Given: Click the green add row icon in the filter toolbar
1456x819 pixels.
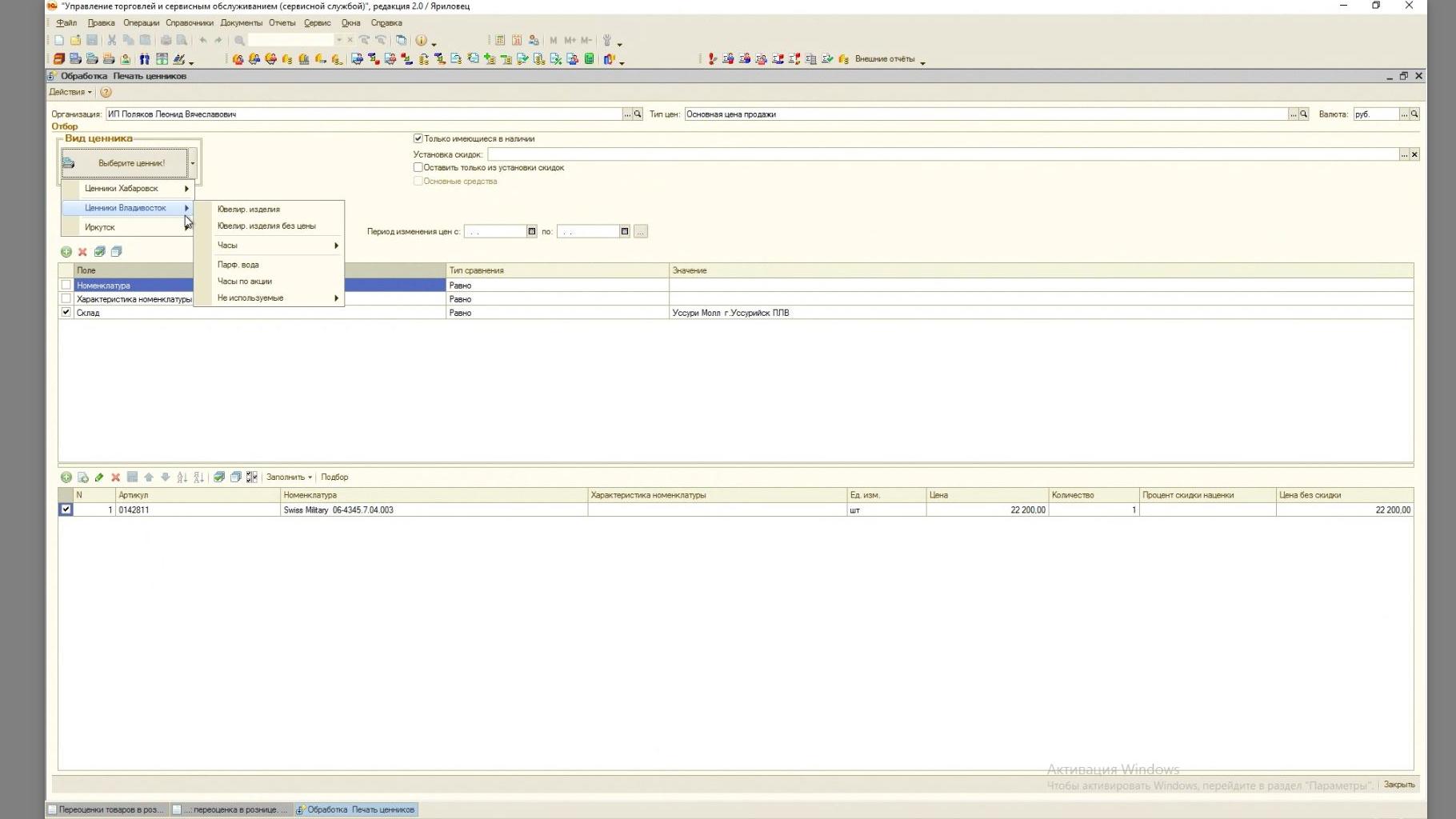Looking at the screenshot, I should click(66, 252).
